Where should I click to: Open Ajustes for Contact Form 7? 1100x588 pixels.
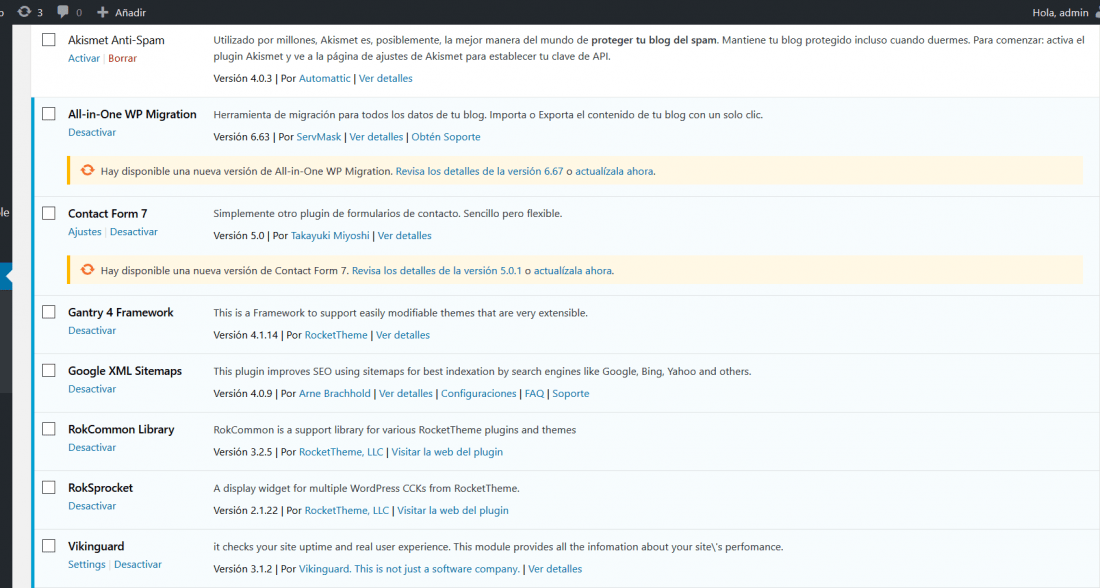85,232
